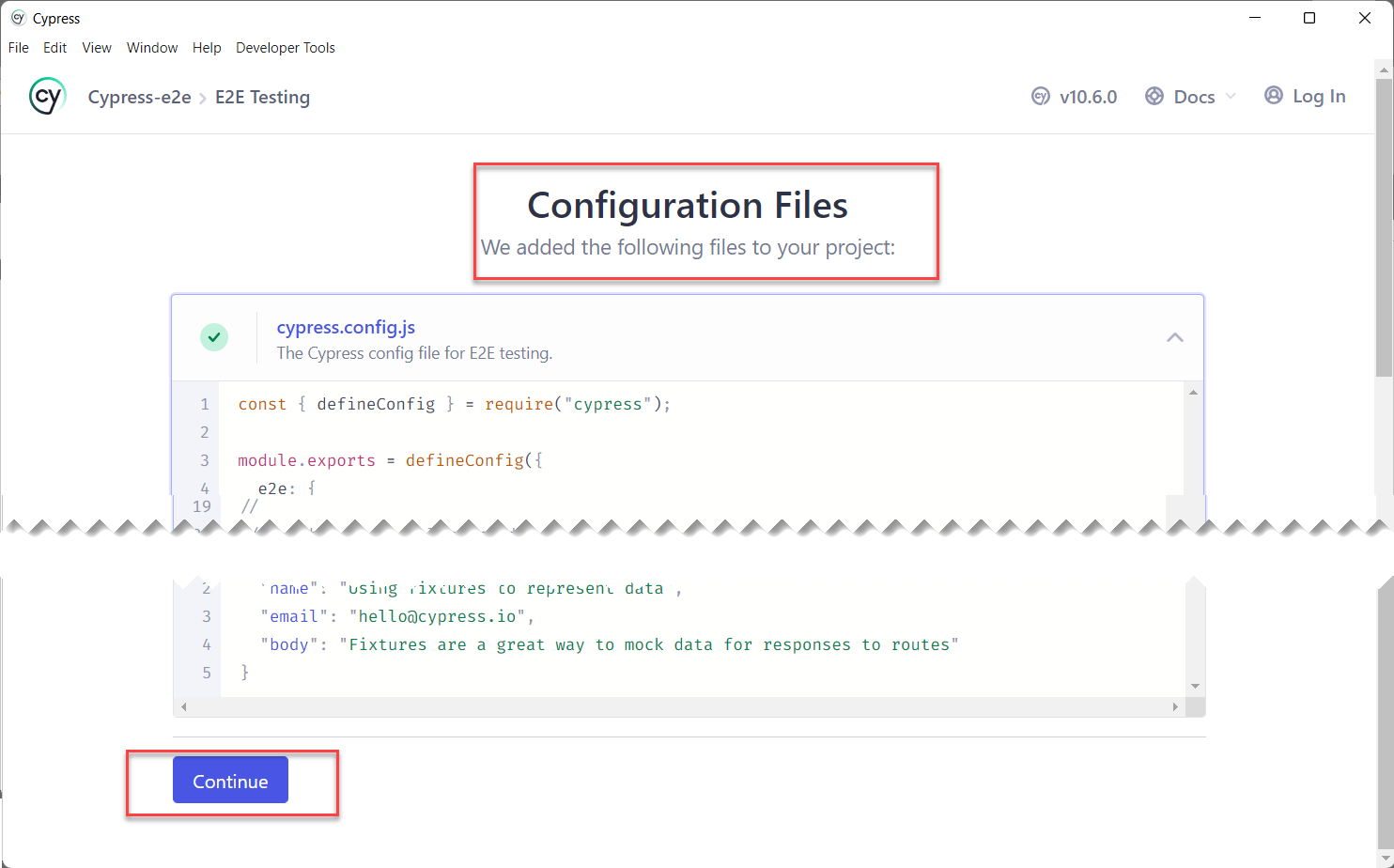Collapse the cypress.config.js file panel
Viewport: 1394px width, 868px height.
[x=1175, y=337]
